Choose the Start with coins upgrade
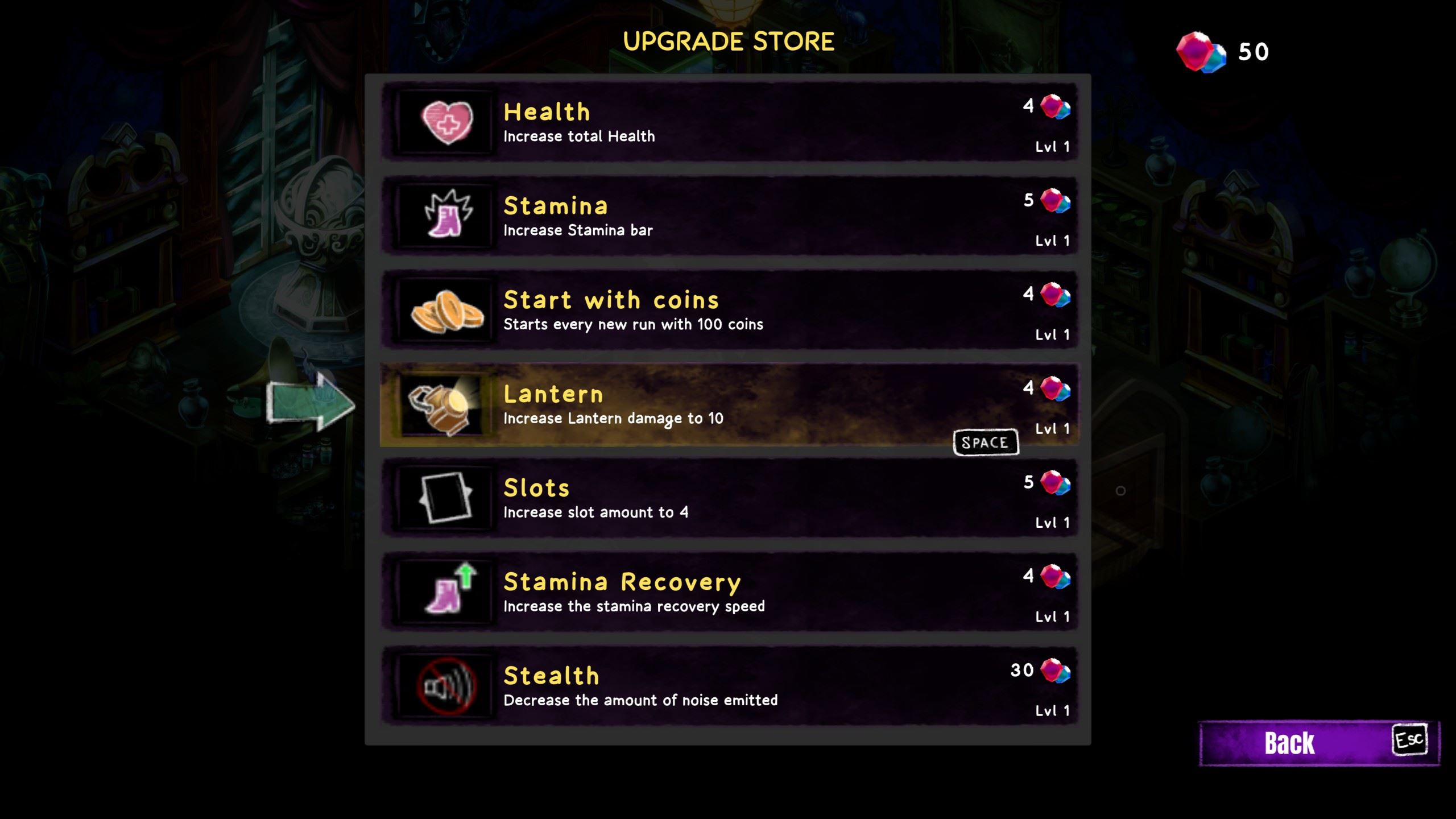 pyautogui.click(x=729, y=309)
